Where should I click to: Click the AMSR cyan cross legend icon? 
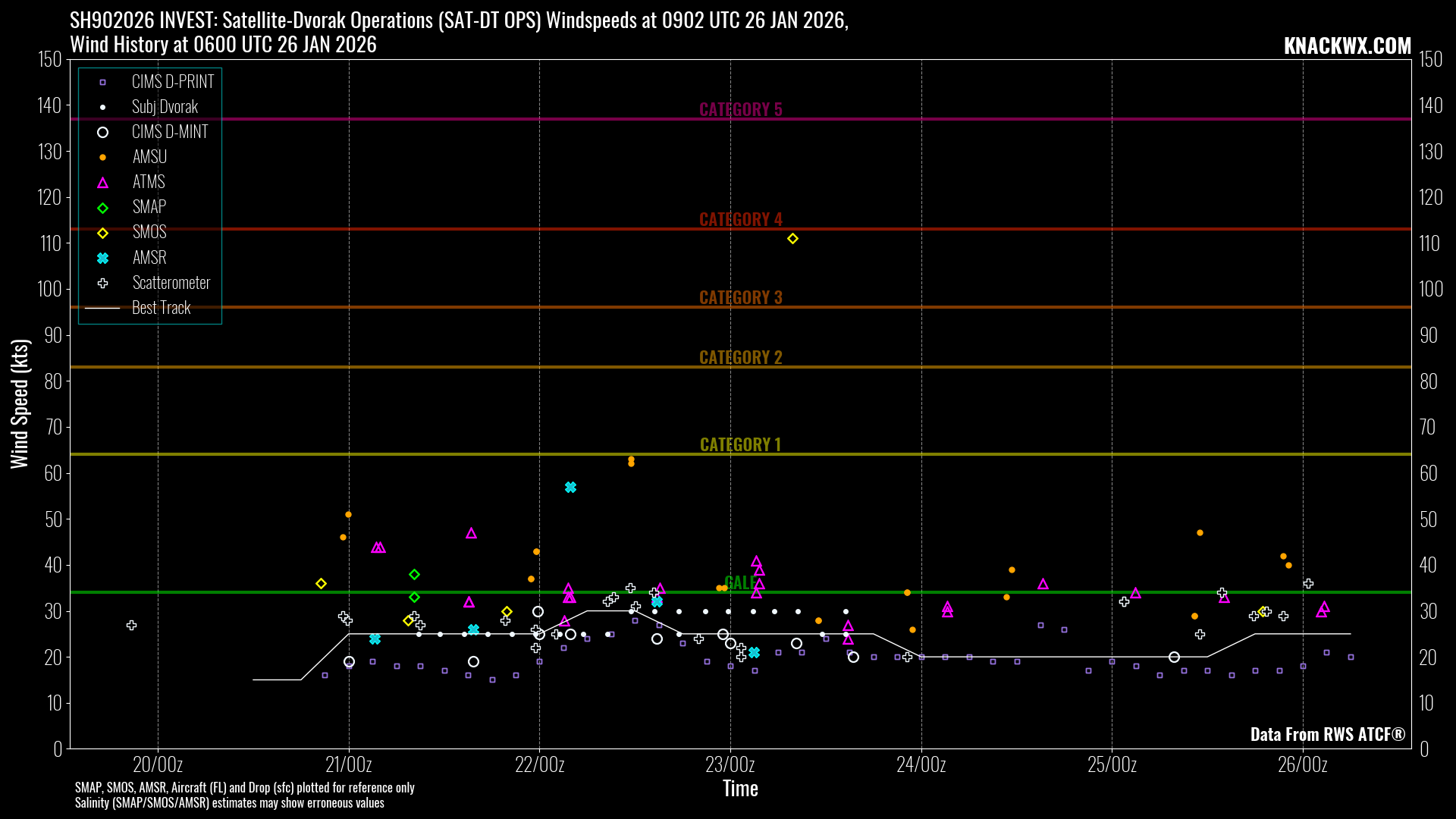(103, 258)
